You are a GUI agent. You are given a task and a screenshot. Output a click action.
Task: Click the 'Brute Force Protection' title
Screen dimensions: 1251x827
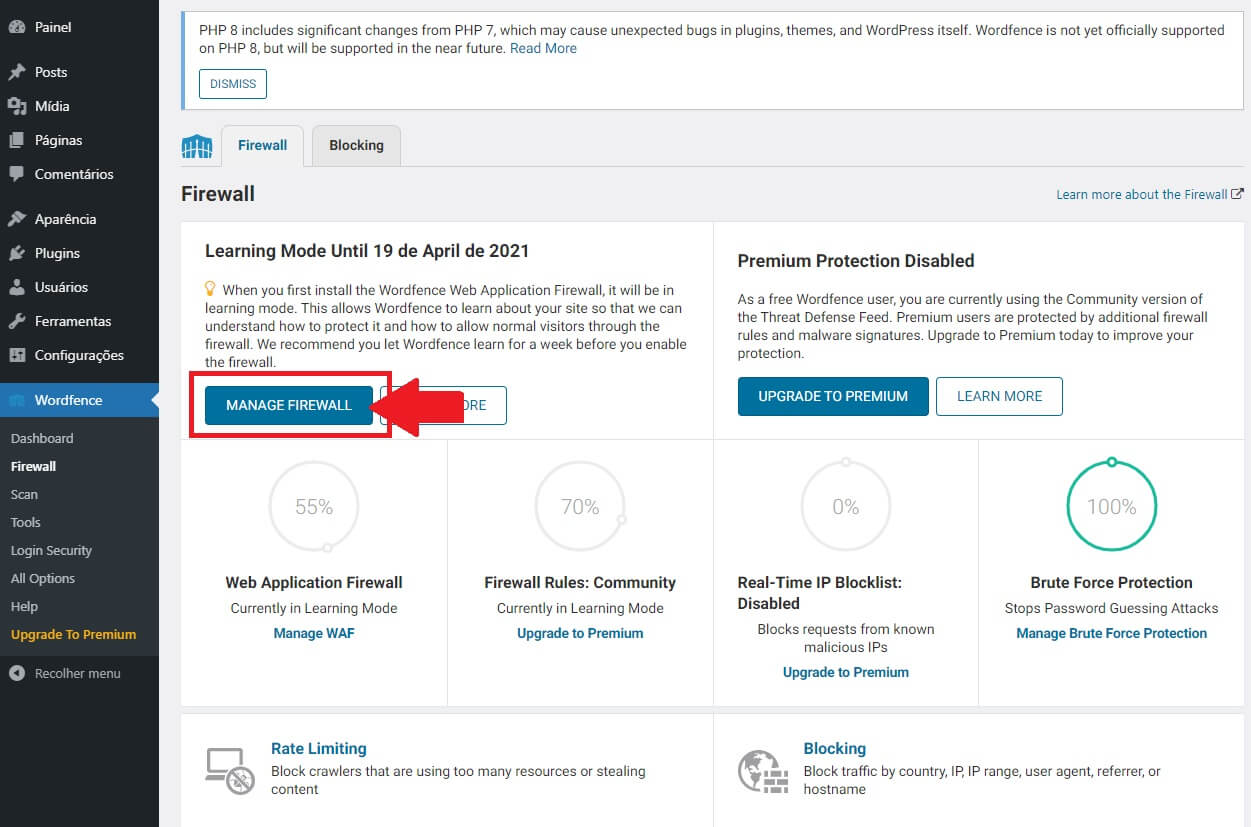[x=1112, y=582]
